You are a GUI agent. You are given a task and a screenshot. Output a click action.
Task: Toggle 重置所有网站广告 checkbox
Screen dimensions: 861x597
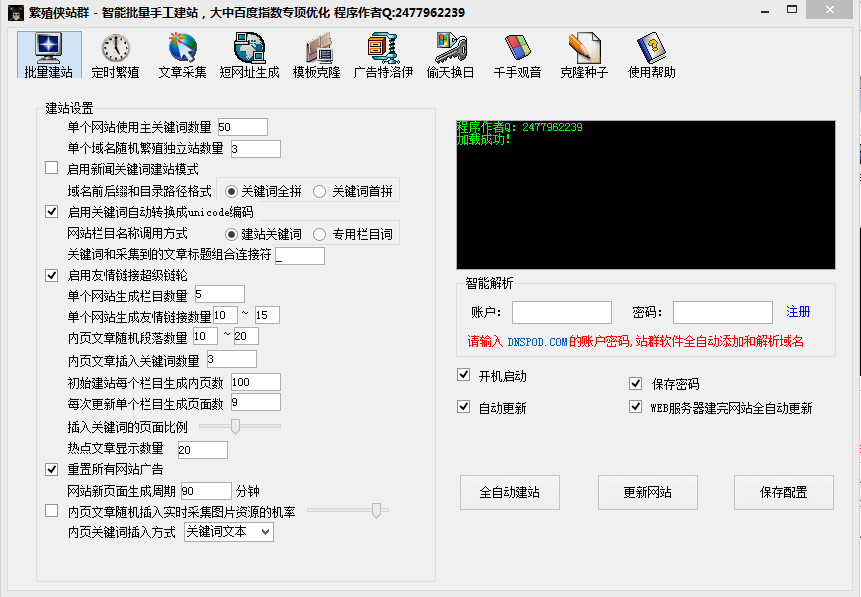(x=52, y=469)
